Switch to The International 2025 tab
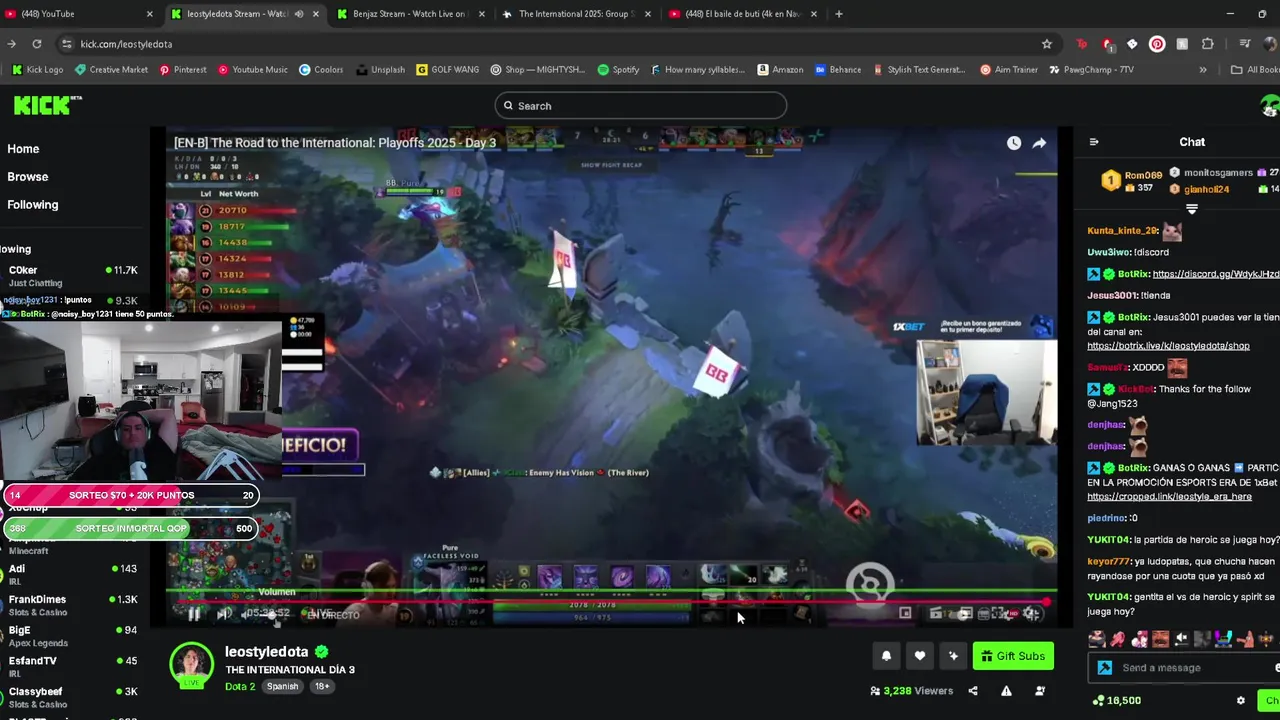Viewport: 1280px width, 720px height. (x=575, y=14)
